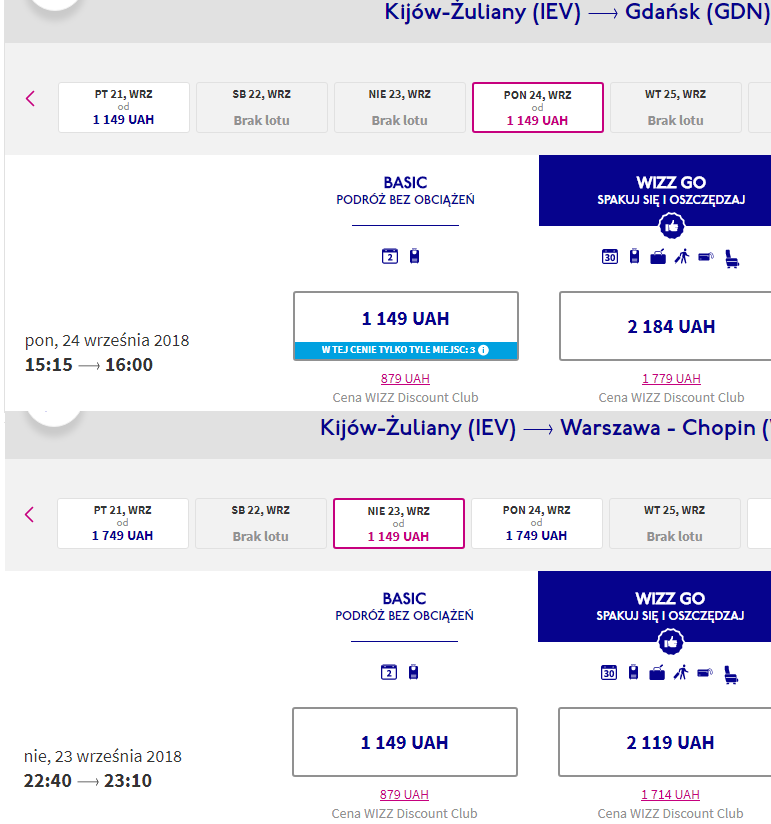
Task: Choose PT 21 WRZ 1 749 UAH Warszawa date
Action: (x=123, y=523)
